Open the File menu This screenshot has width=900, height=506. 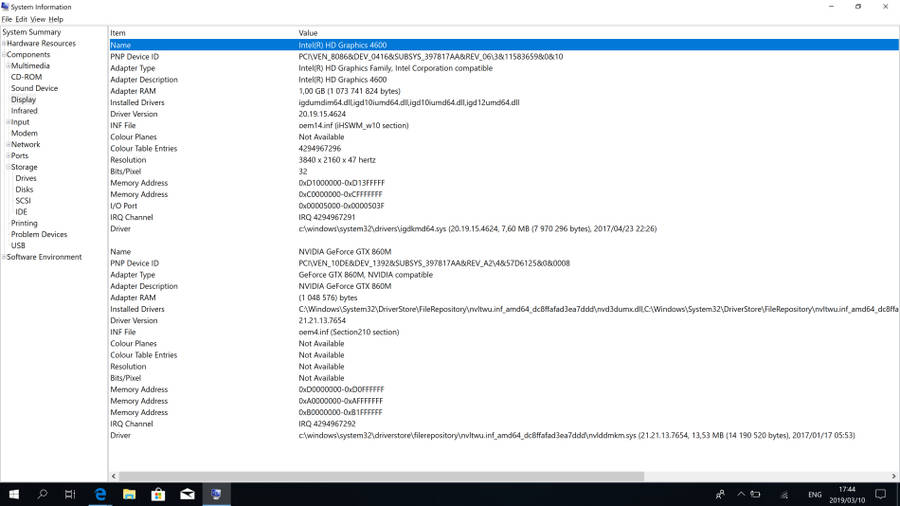[6, 19]
